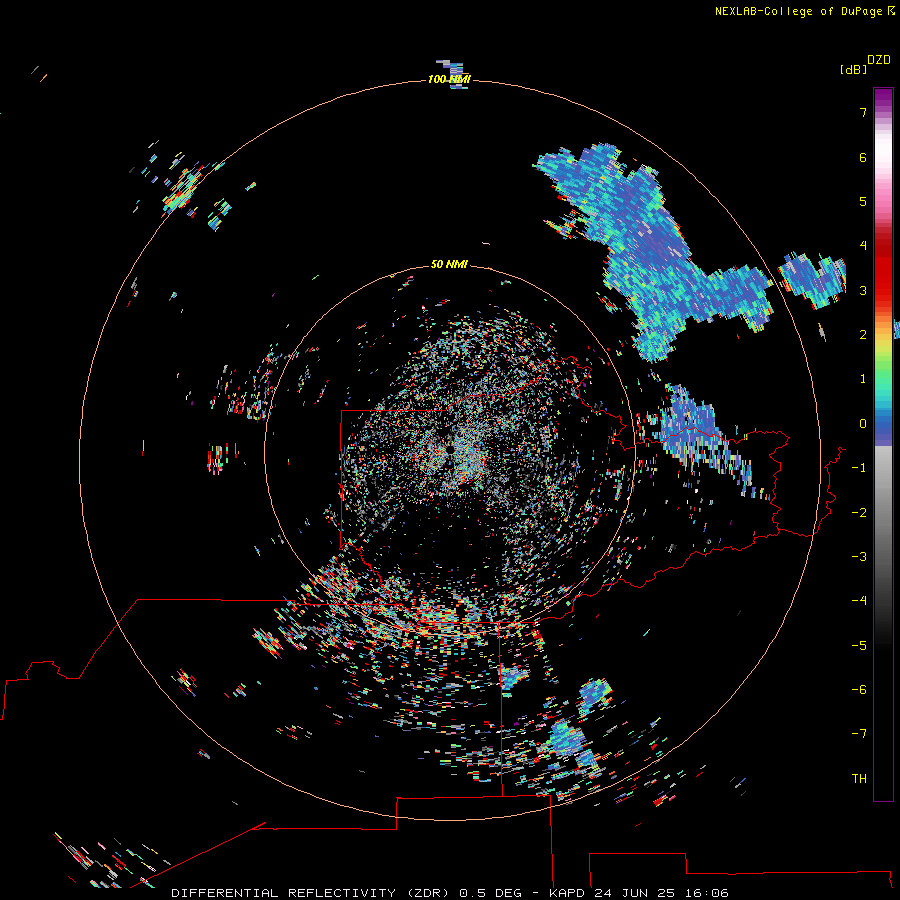The height and width of the screenshot is (900, 900).
Task: Click the 6 value on the dB scale
Action: (863, 157)
